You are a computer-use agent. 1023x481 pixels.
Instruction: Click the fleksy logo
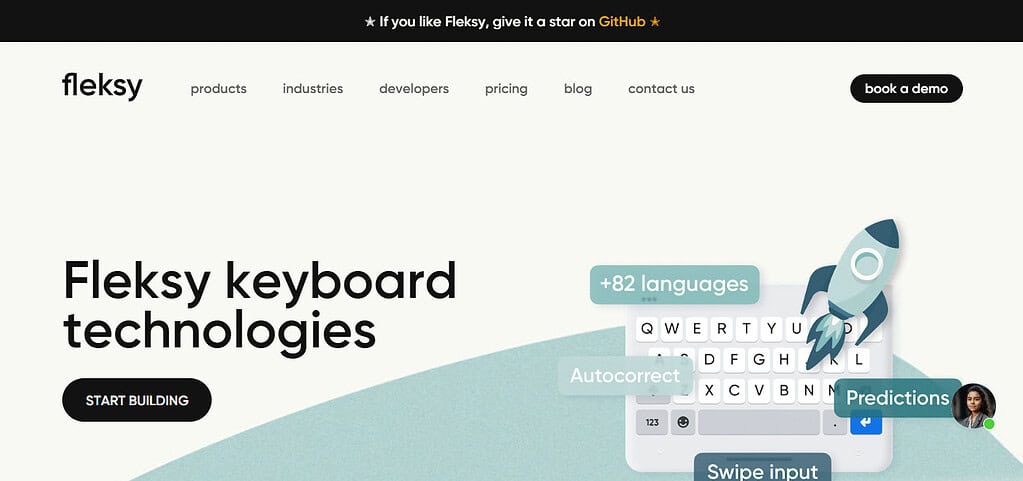tap(102, 87)
